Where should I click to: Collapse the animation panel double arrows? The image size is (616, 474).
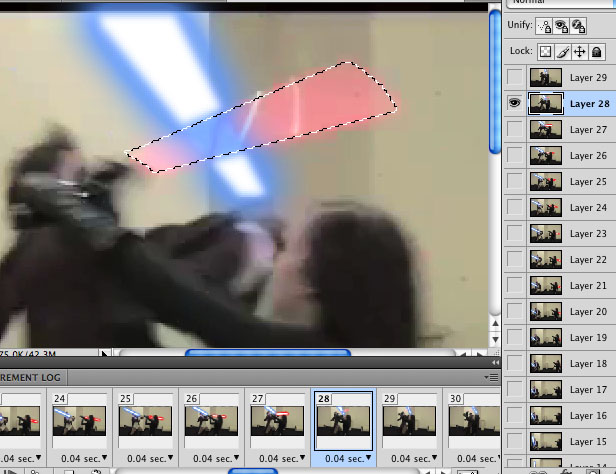click(495, 362)
